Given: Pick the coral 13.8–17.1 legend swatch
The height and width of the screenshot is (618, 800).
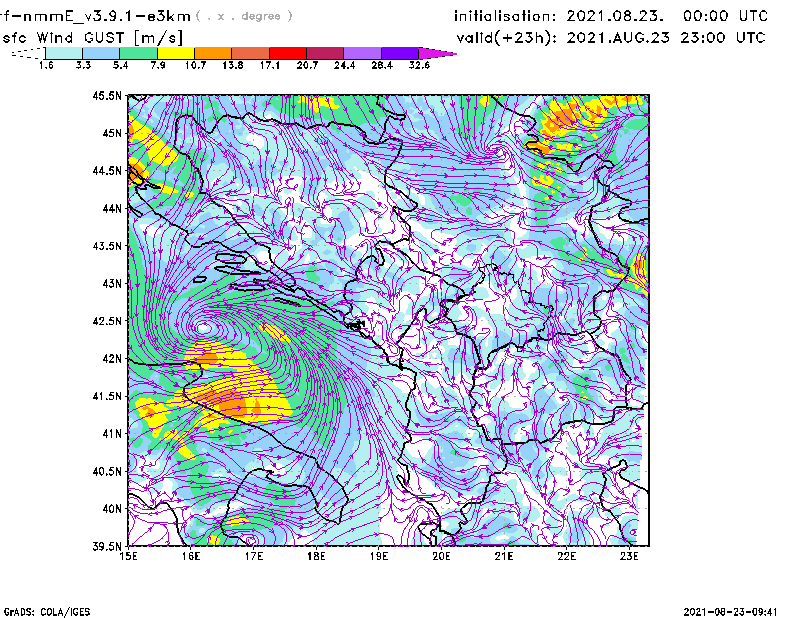Looking at the screenshot, I should pos(251,53).
